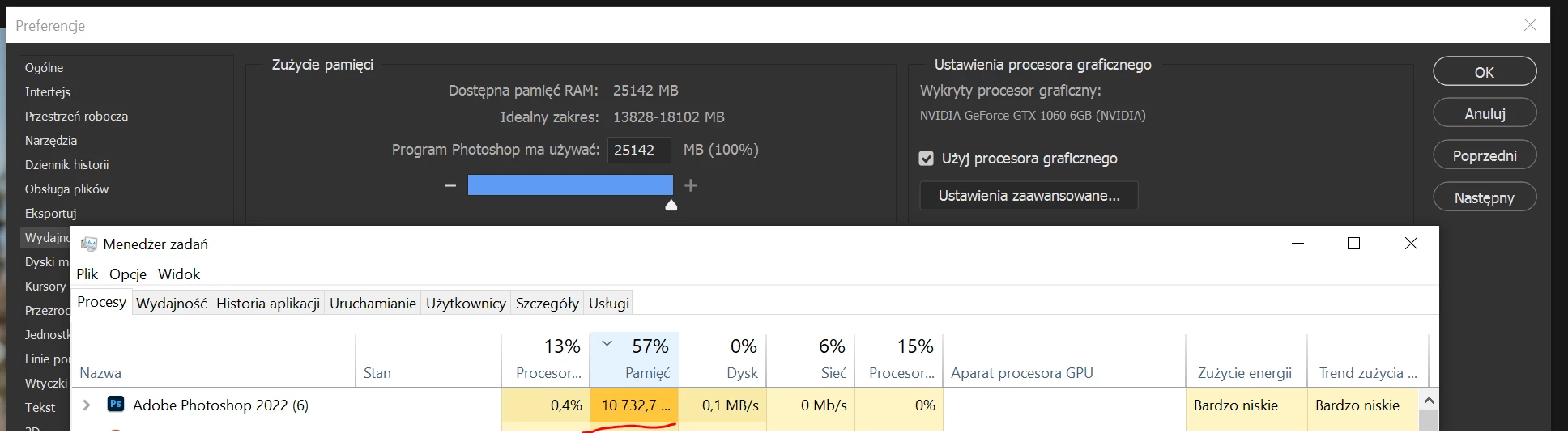The width and height of the screenshot is (1568, 433).
Task: Select Narzędzia in the Preferences sidebar
Action: (50, 141)
